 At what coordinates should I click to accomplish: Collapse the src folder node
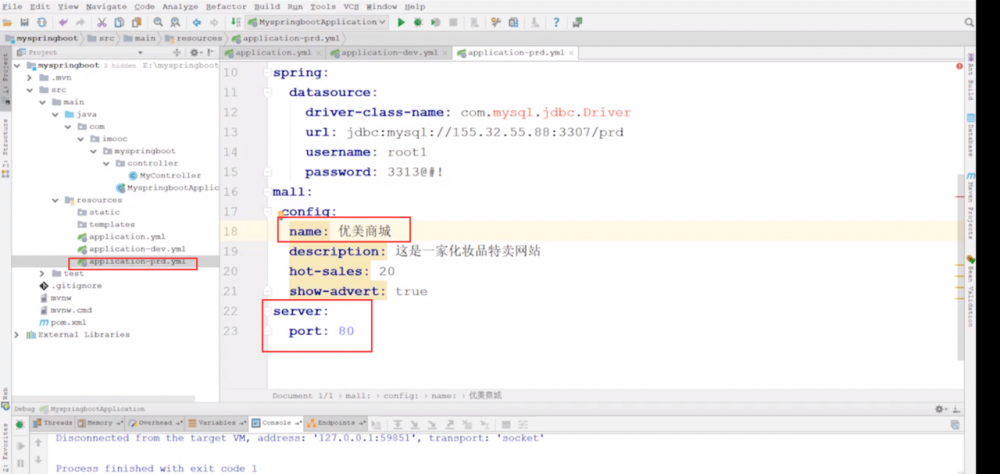(x=30, y=90)
